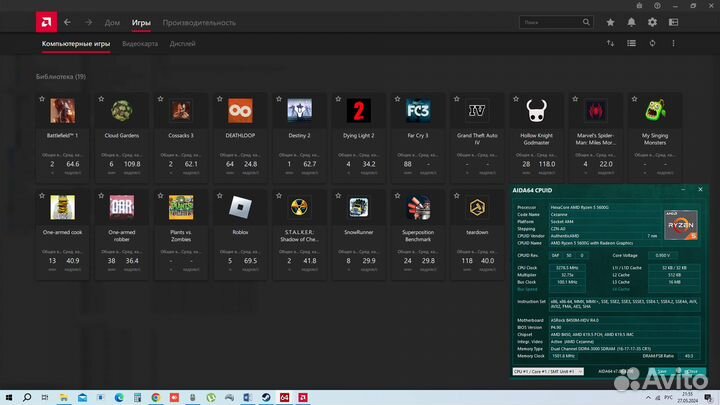Click Библиотека (19) heading
Image resolution: width=720 pixels, height=405 pixels.
tap(61, 77)
